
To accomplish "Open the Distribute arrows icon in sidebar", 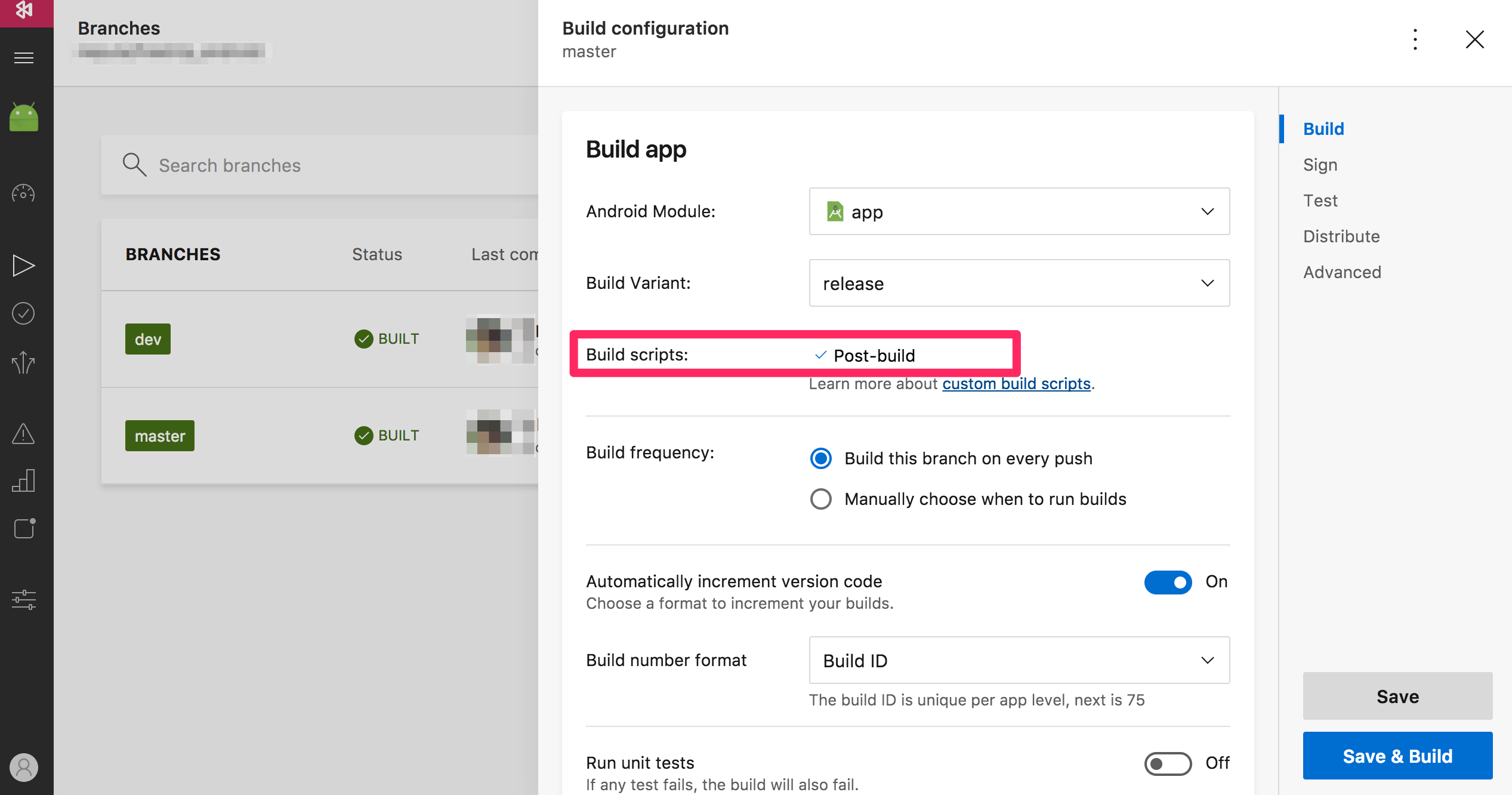I will pyautogui.click(x=24, y=362).
